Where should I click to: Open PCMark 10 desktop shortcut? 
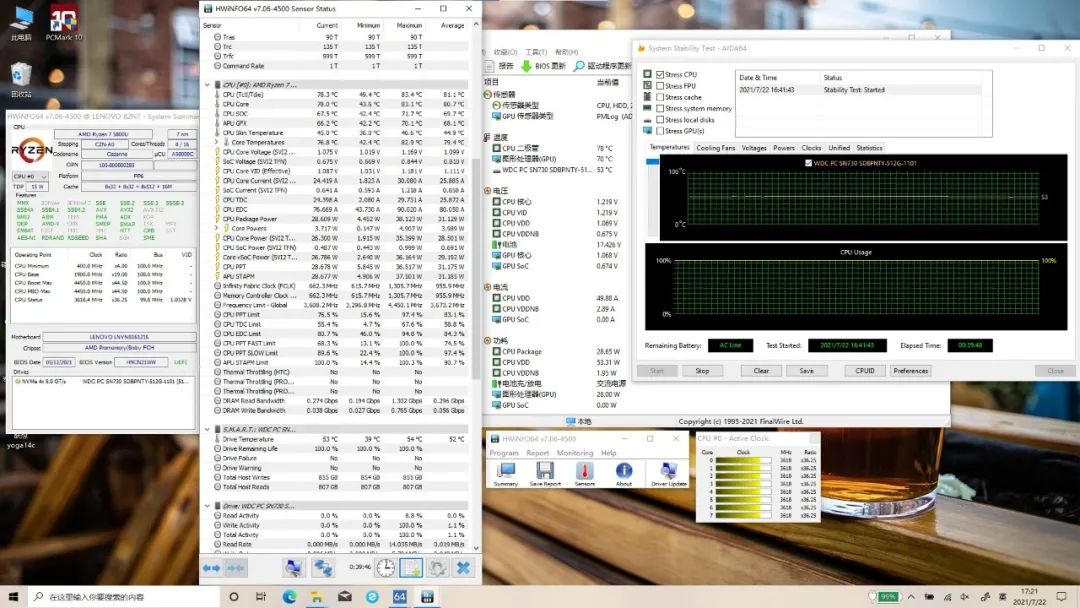(x=64, y=22)
